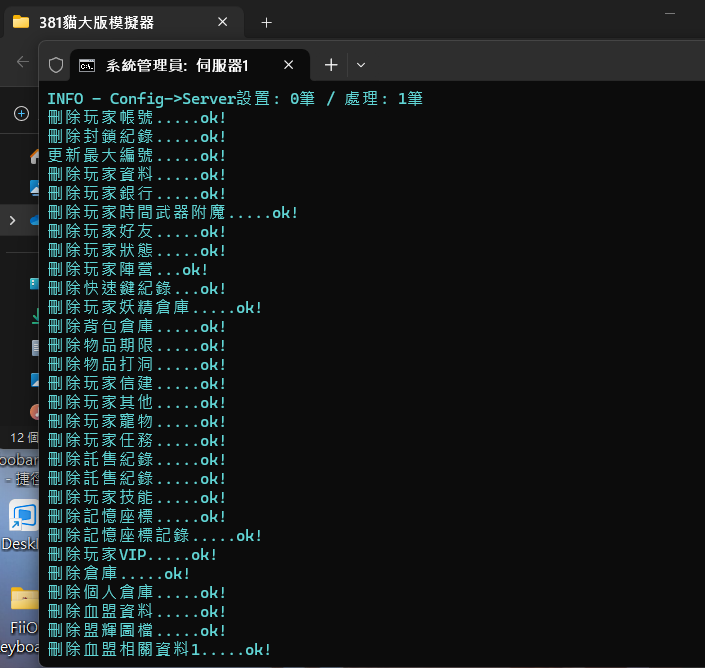
Task: Click the line 刪除記憶座標記錄.....ok!
Action: [x=155, y=536]
